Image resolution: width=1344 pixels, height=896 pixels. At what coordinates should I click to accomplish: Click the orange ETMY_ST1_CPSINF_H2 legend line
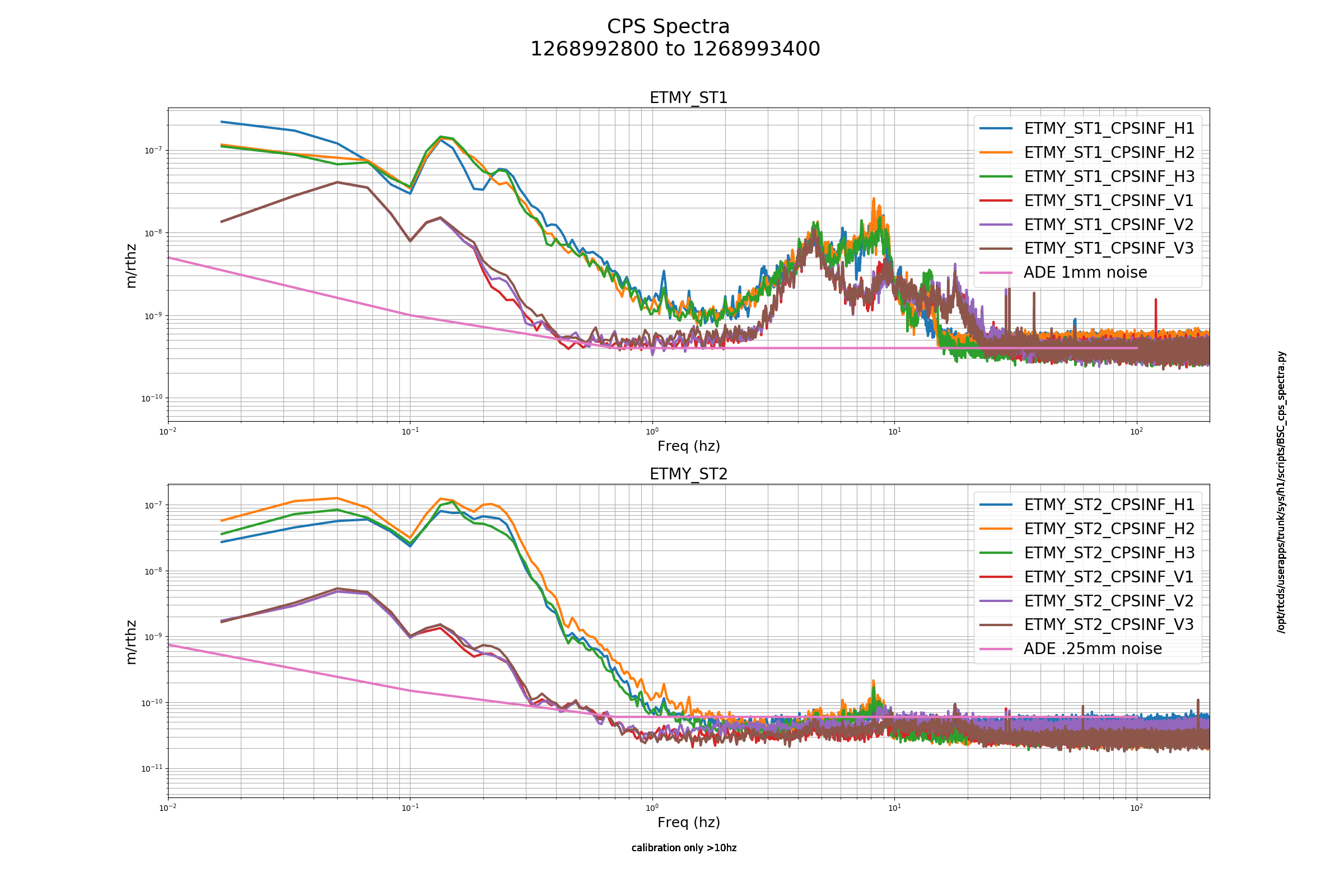point(996,152)
